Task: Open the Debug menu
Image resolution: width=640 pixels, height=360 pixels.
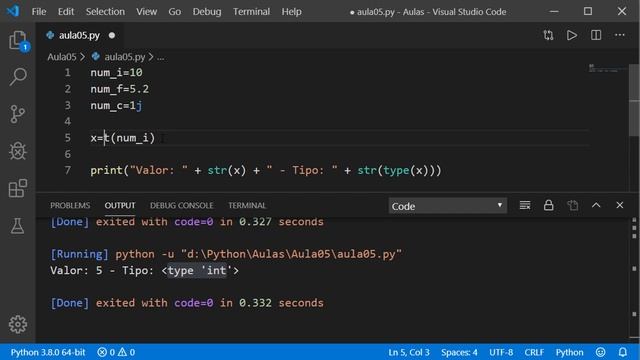Action: coord(207,11)
